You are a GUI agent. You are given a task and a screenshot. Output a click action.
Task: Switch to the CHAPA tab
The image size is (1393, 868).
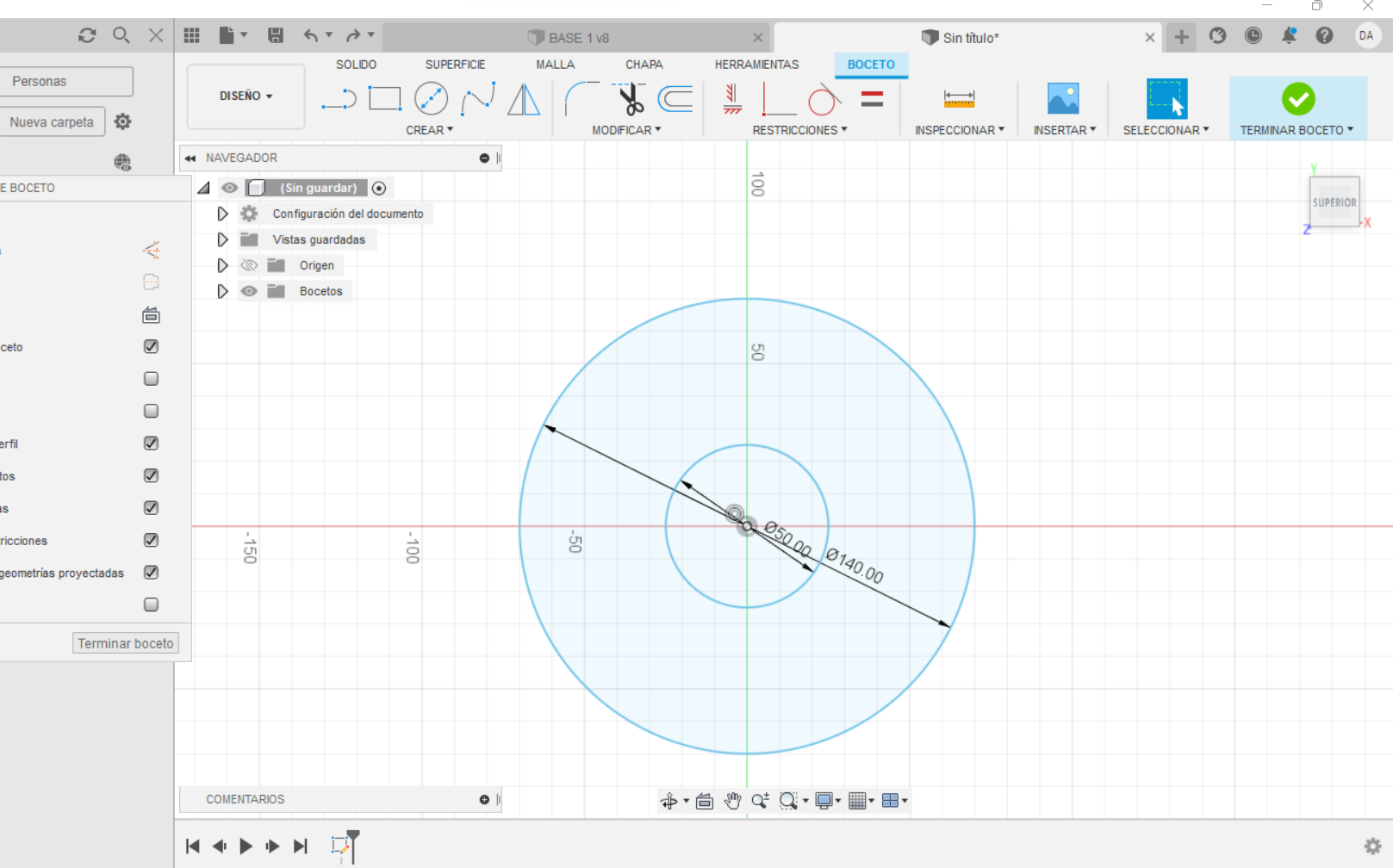click(644, 65)
